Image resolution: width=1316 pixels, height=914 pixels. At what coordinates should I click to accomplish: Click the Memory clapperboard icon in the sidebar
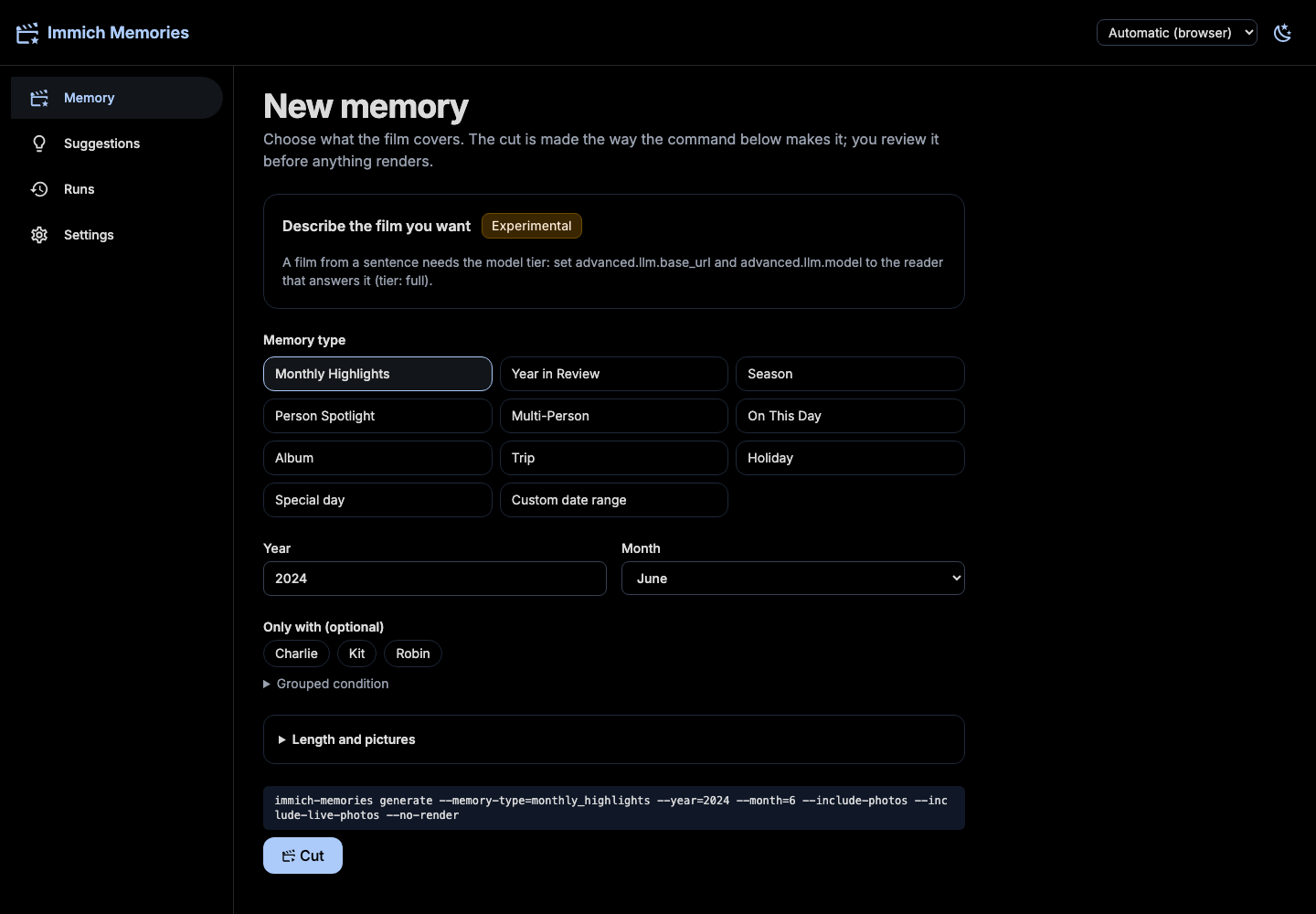(x=39, y=98)
